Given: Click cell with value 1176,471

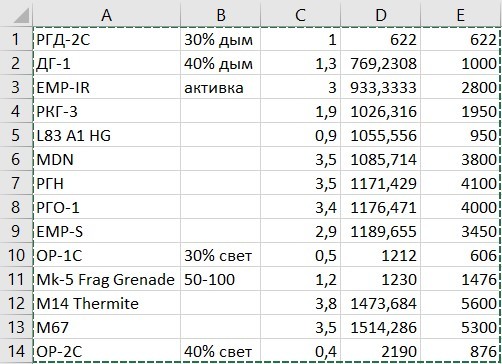Looking at the screenshot, I should point(380,207).
